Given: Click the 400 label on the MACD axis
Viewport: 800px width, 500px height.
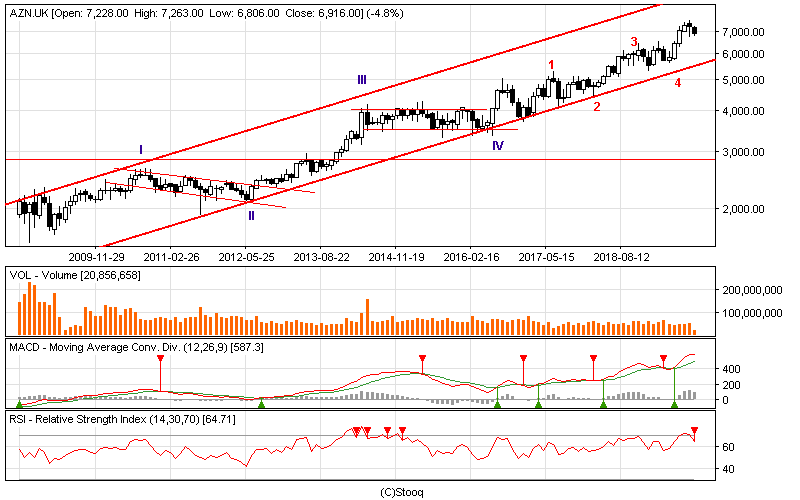Looking at the screenshot, I should tap(732, 369).
